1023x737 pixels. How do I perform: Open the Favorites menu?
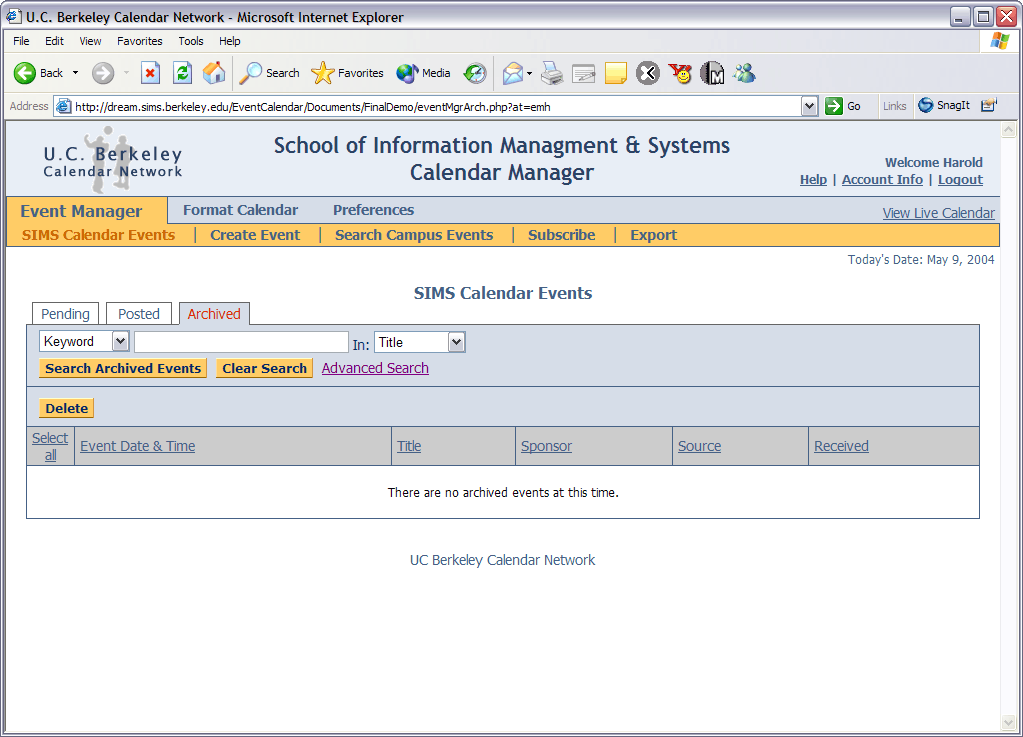[x=140, y=41]
